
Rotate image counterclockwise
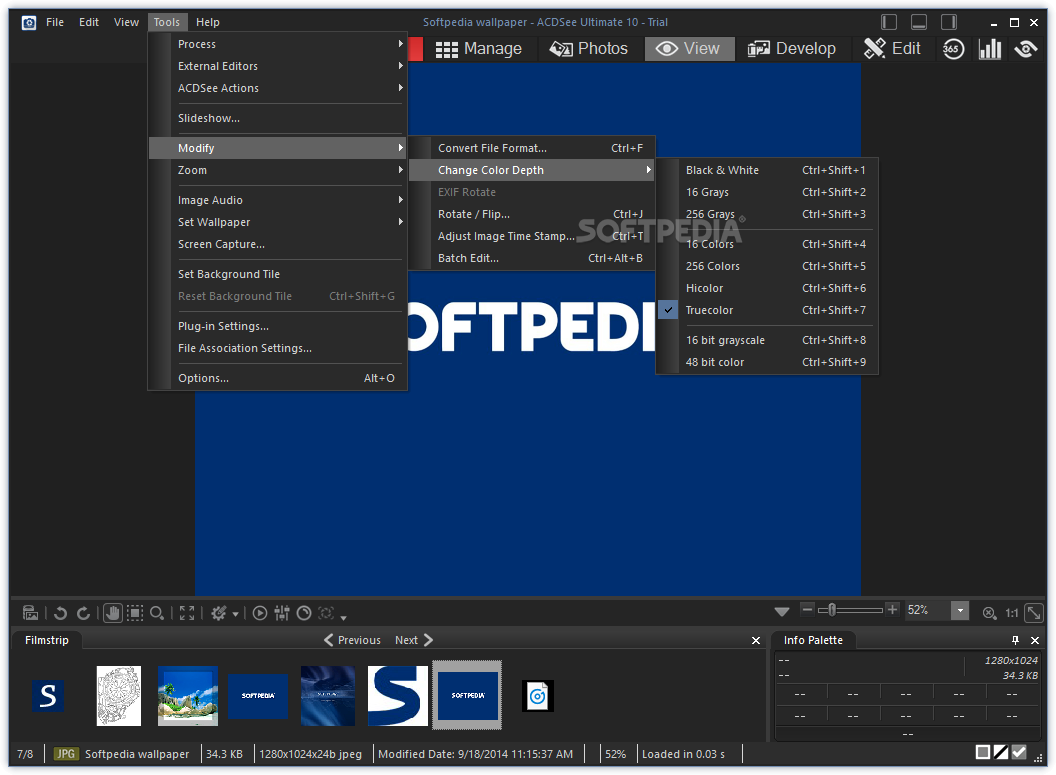(61, 613)
